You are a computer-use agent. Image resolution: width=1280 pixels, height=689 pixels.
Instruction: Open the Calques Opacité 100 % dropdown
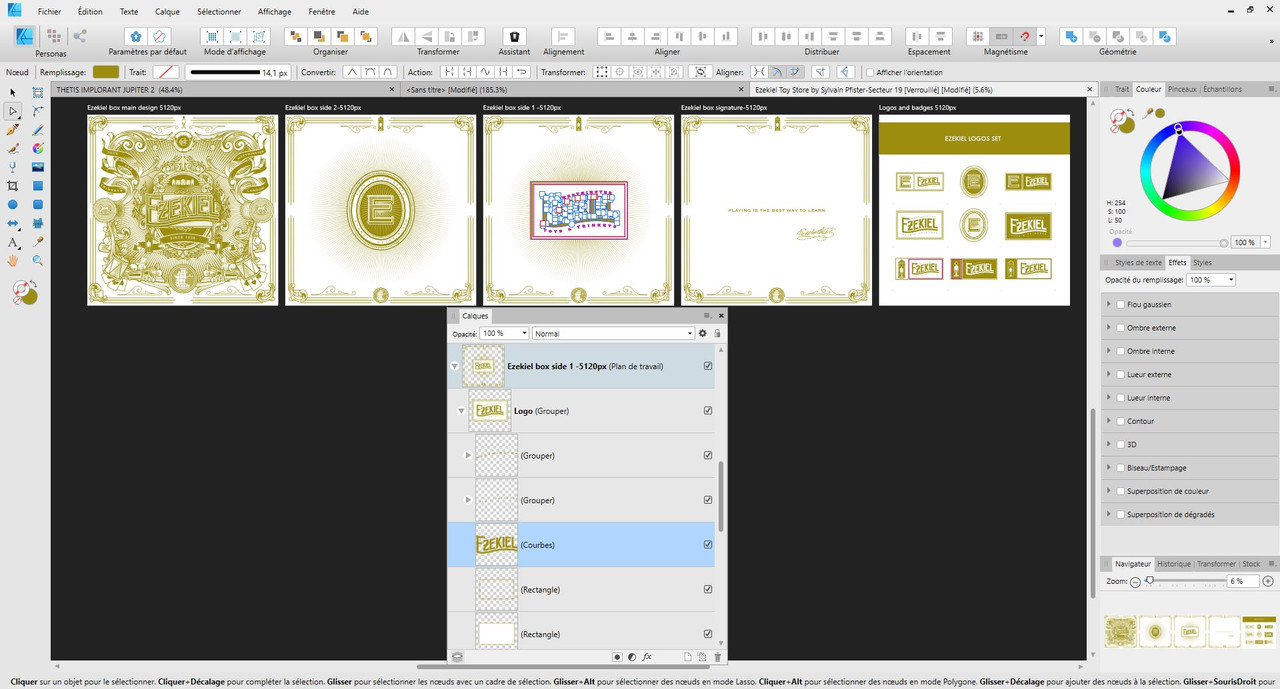[504, 333]
